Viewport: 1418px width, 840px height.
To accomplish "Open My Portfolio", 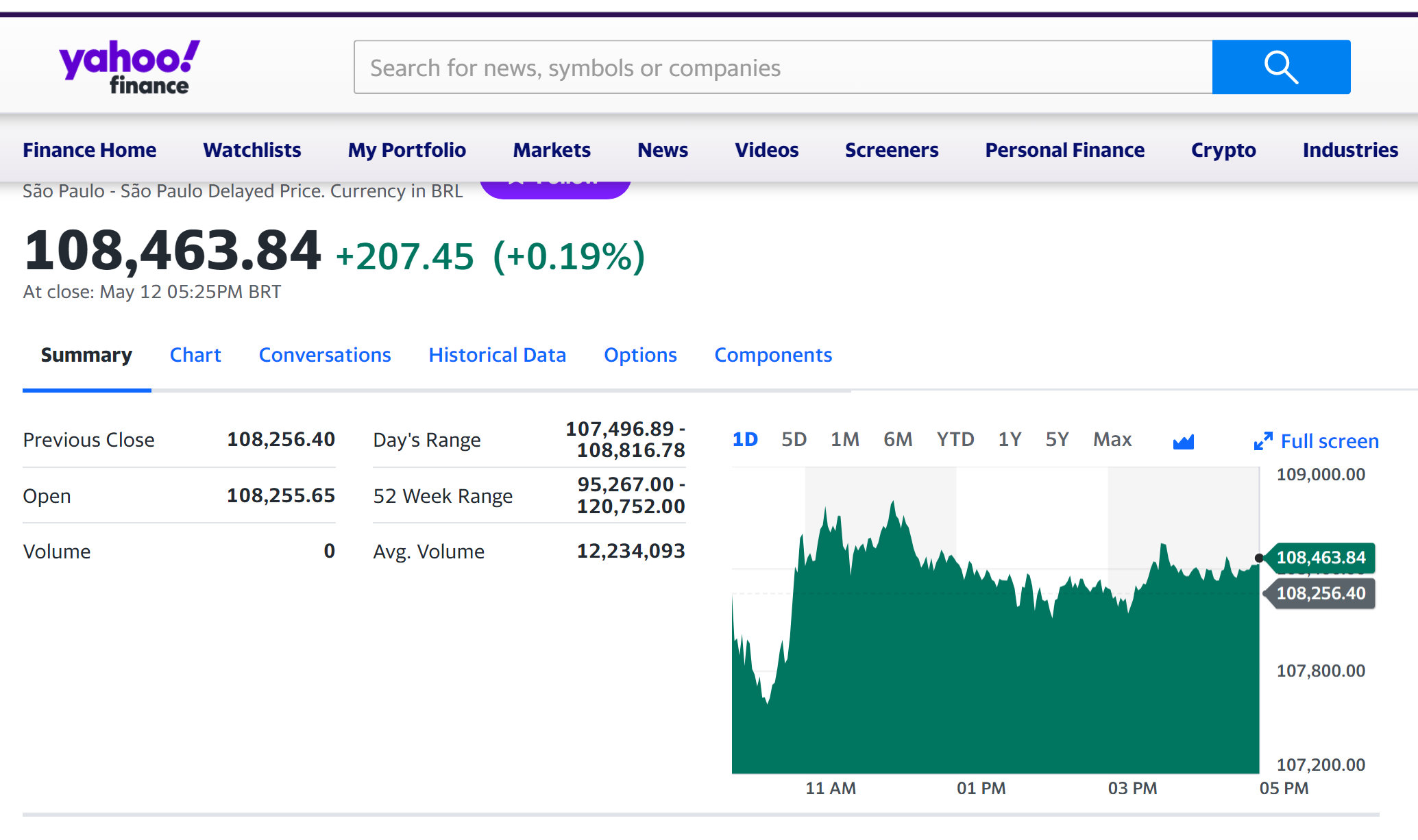I will (x=407, y=150).
